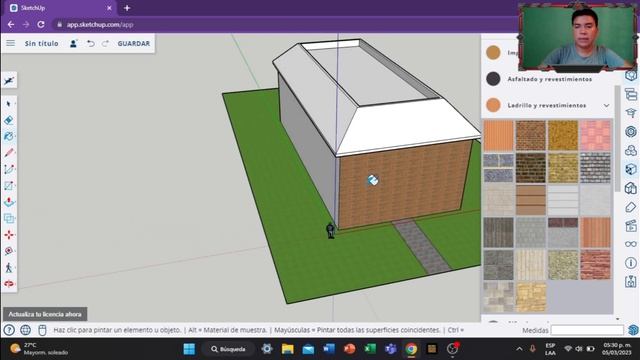This screenshot has height=360, width=640.
Task: Click the active Materials panel icon
Action: pos(631,169)
